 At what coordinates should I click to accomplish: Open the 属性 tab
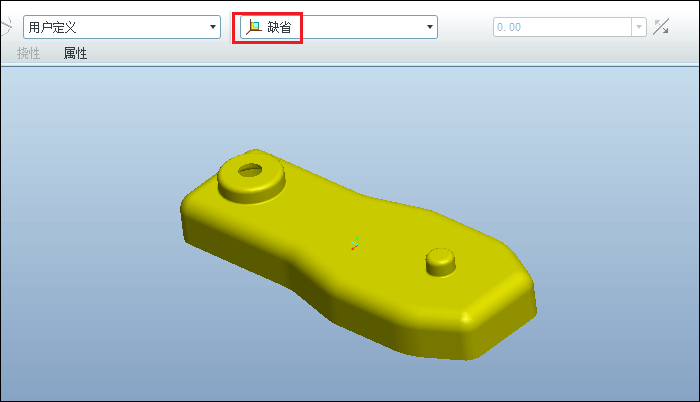point(75,54)
